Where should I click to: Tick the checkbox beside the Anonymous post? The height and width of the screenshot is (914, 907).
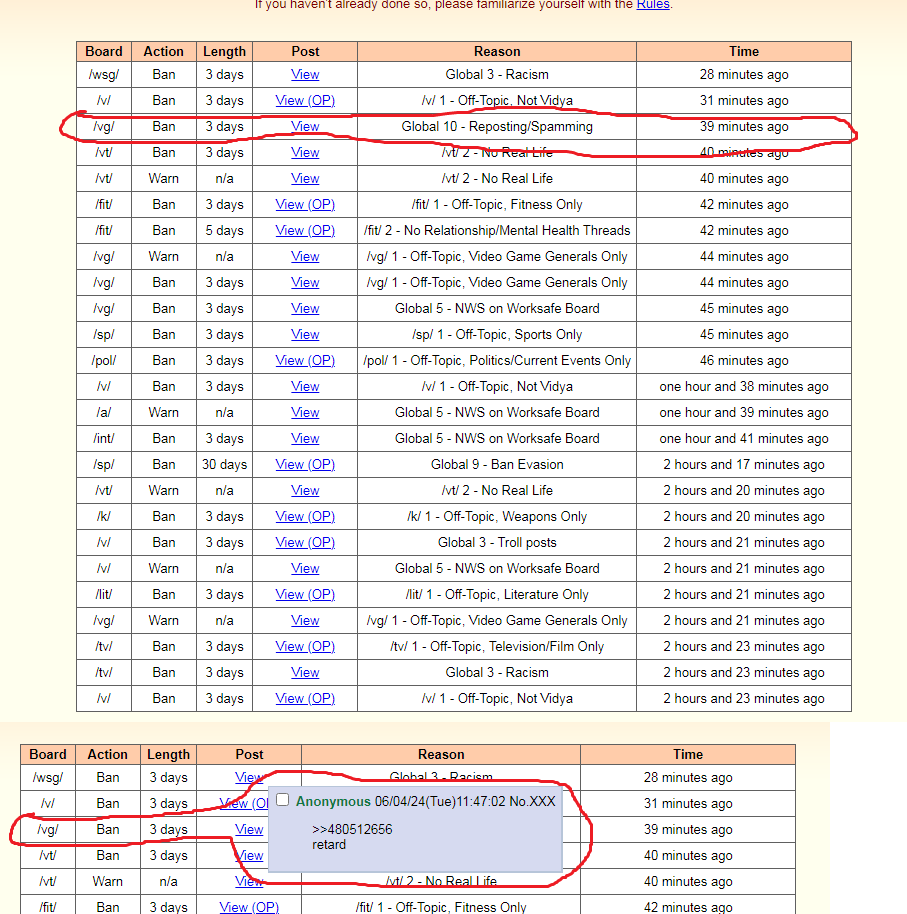pyautogui.click(x=283, y=800)
